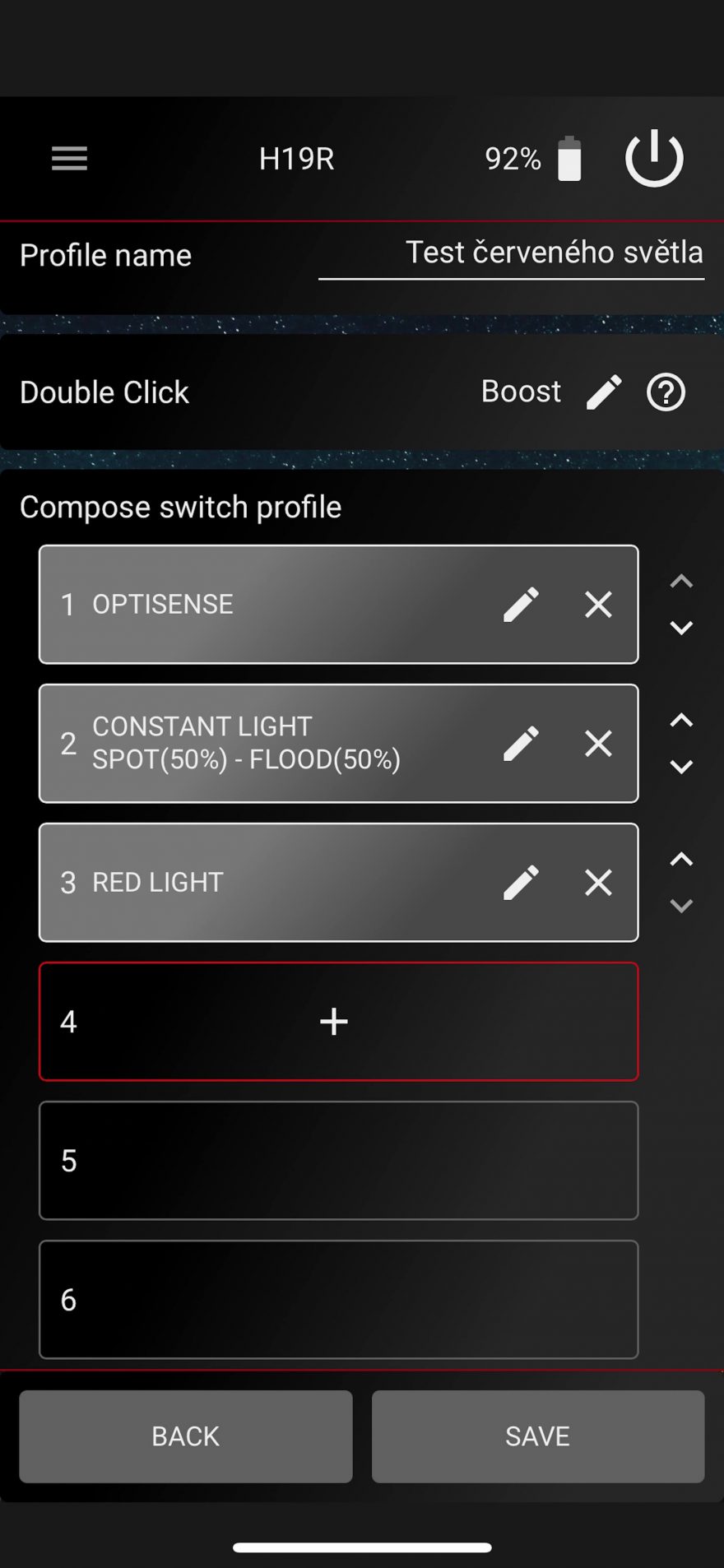
Task: Move RED LIGHT up one position
Action: coord(681,860)
